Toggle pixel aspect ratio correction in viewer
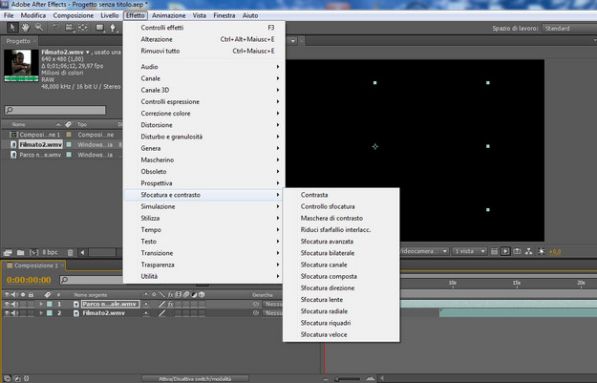The image size is (597, 383). [494, 252]
